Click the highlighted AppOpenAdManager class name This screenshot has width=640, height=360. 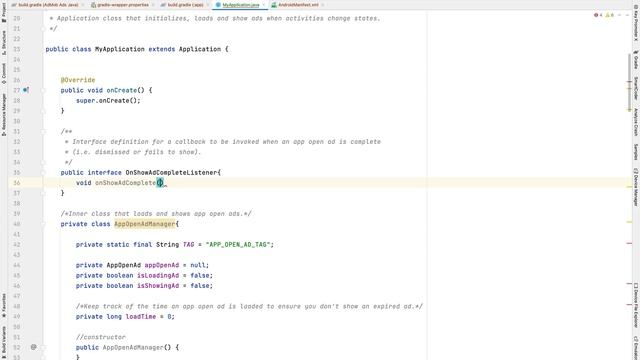click(145, 224)
